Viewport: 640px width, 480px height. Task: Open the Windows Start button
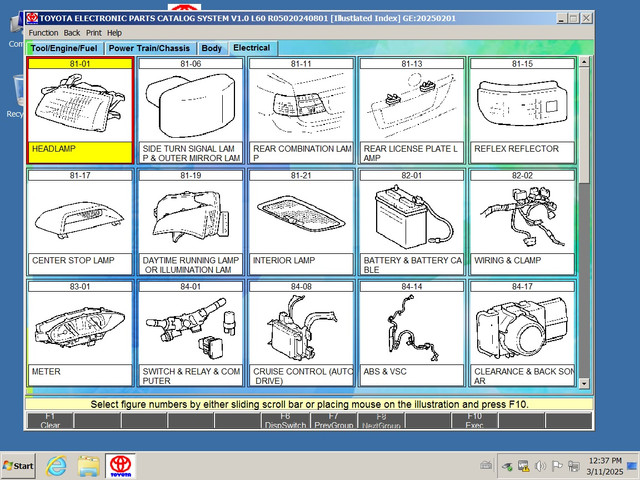pyautogui.click(x=18, y=466)
